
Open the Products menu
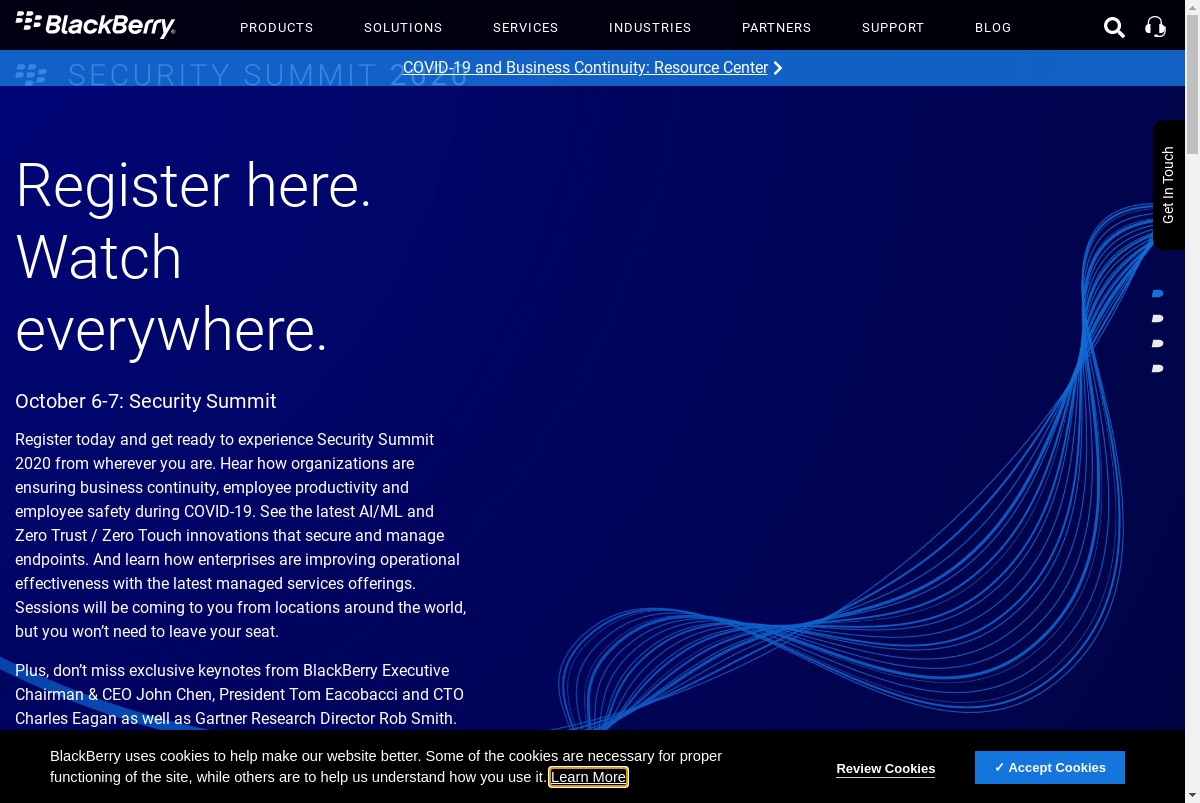click(x=277, y=27)
